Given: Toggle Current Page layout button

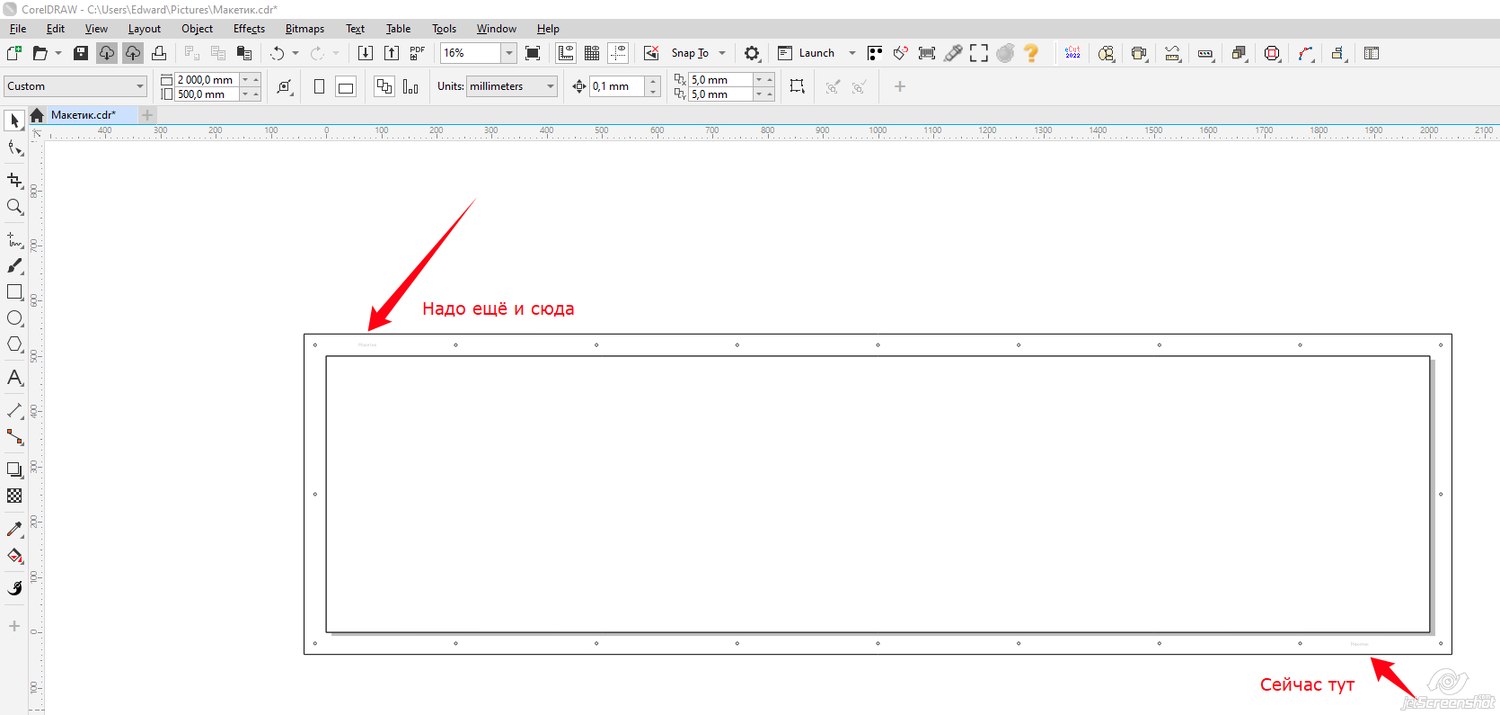Looking at the screenshot, I should pyautogui.click(x=410, y=87).
